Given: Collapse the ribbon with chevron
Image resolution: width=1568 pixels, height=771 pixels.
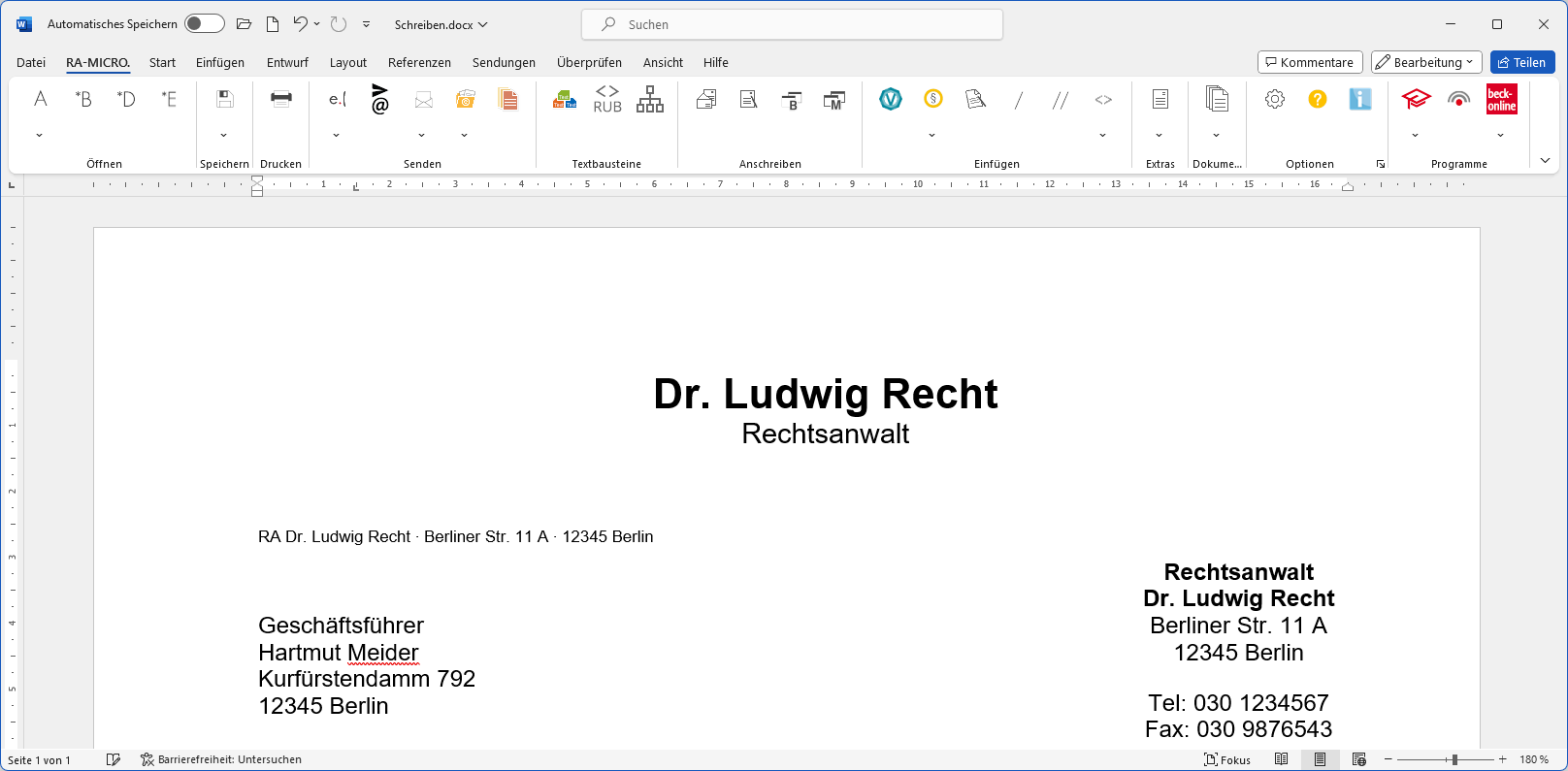Looking at the screenshot, I should [1546, 160].
